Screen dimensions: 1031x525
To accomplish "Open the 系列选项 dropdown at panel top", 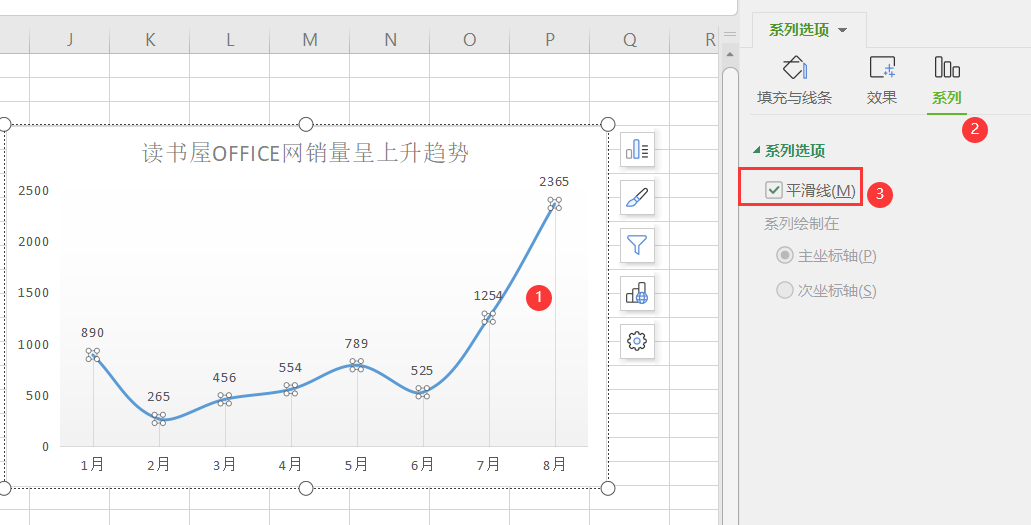I will coord(808,30).
